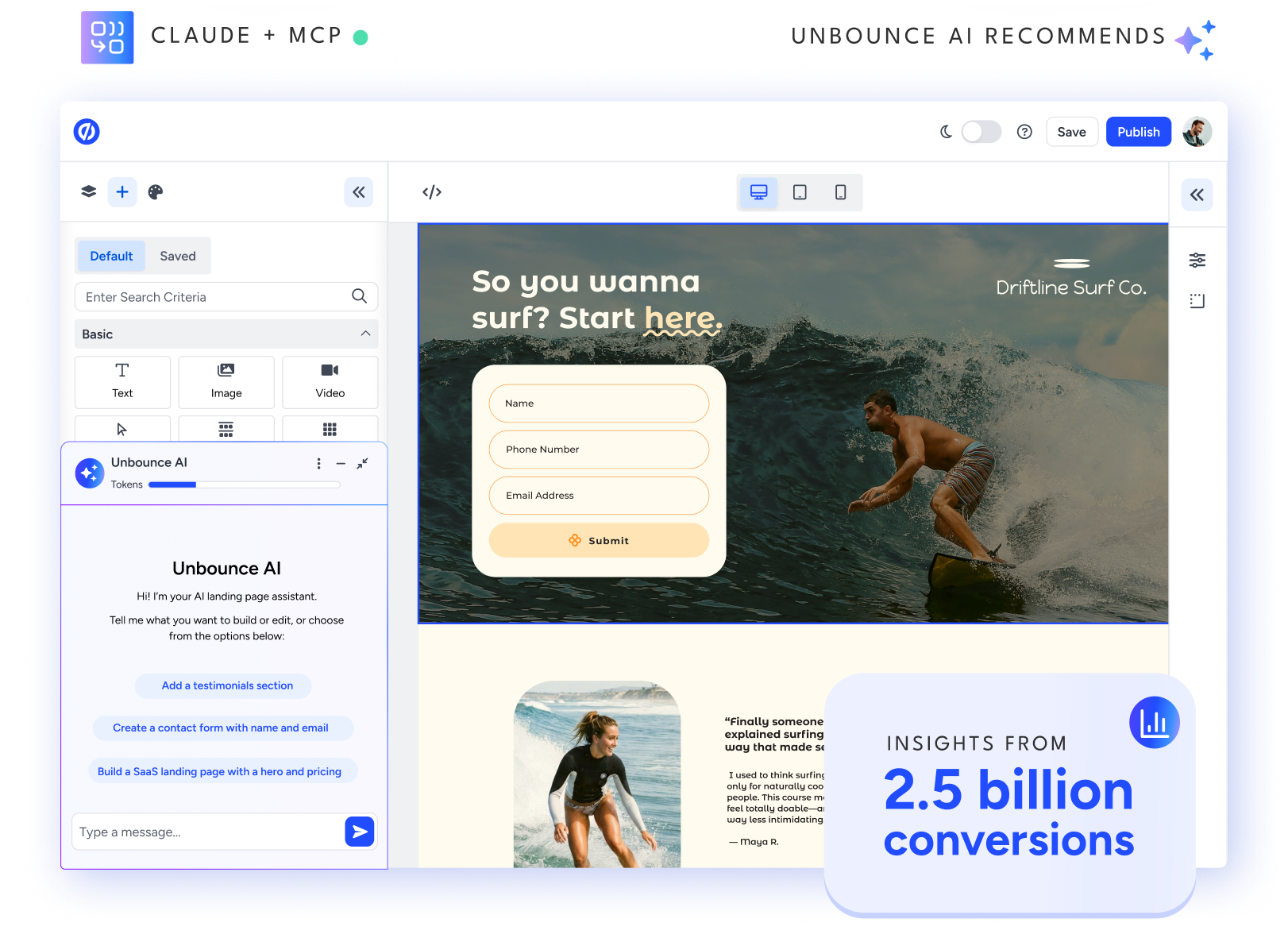
Task: Click the dashed selection box icon
Action: click(x=1197, y=301)
